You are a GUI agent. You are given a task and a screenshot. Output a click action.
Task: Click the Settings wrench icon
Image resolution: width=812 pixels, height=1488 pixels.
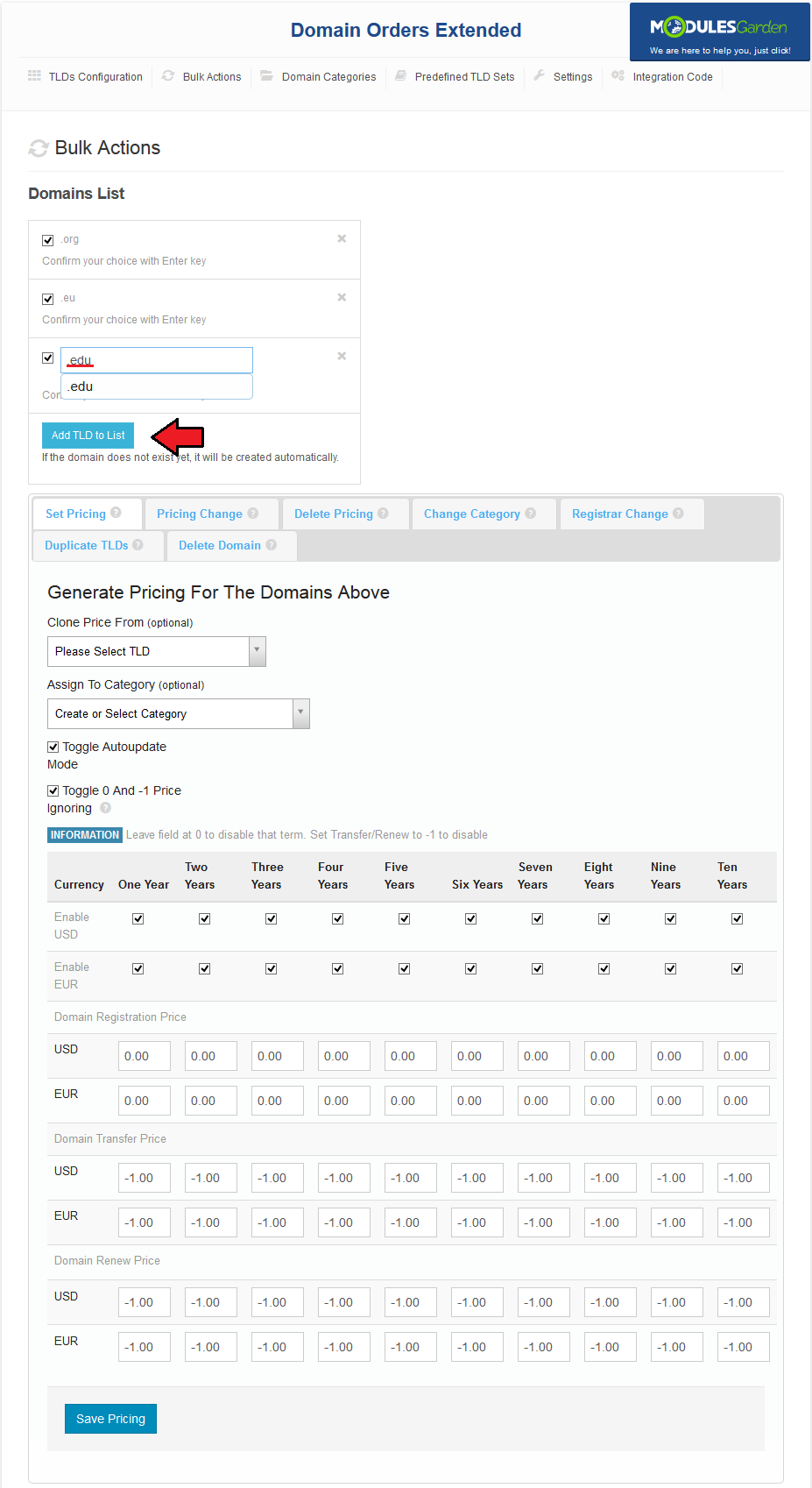540,76
